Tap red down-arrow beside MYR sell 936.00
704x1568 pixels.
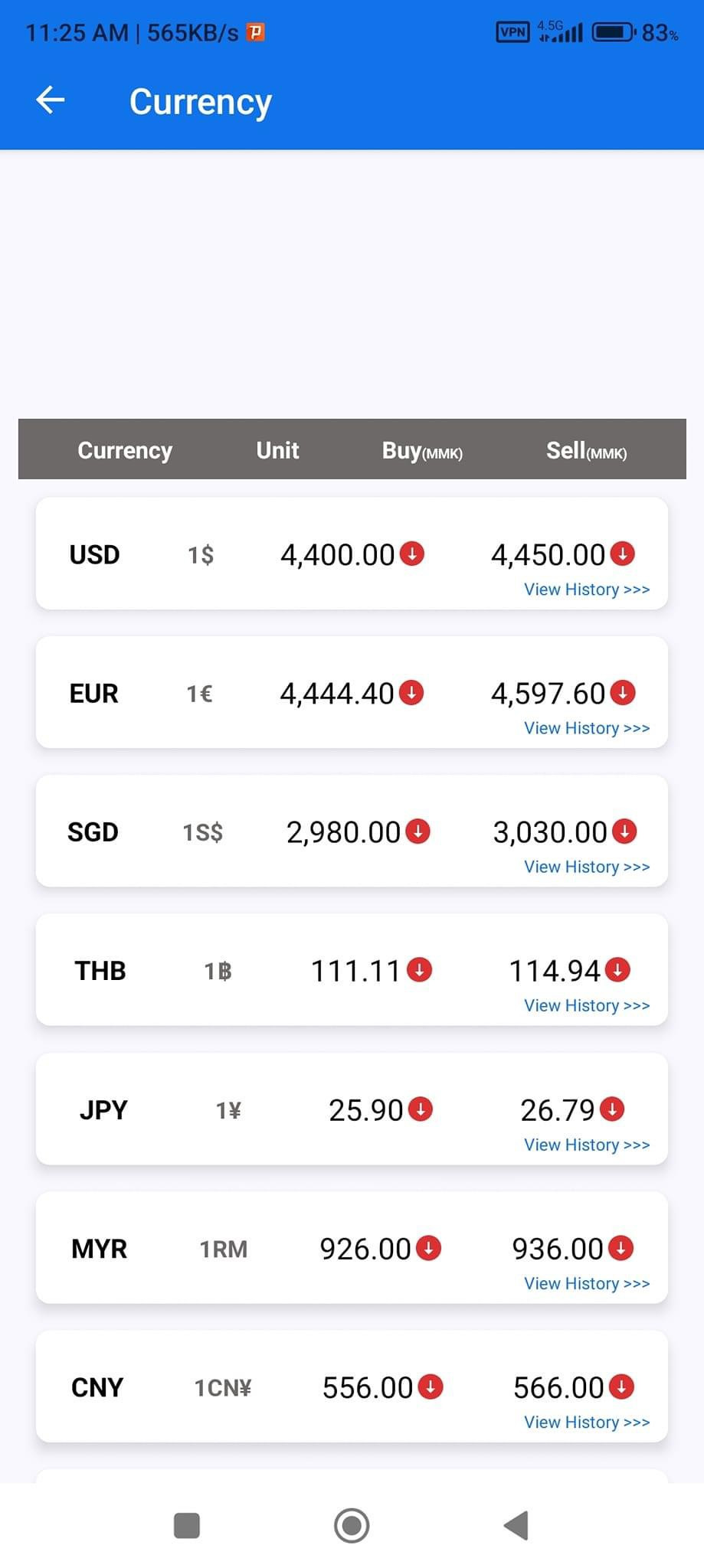621,1248
